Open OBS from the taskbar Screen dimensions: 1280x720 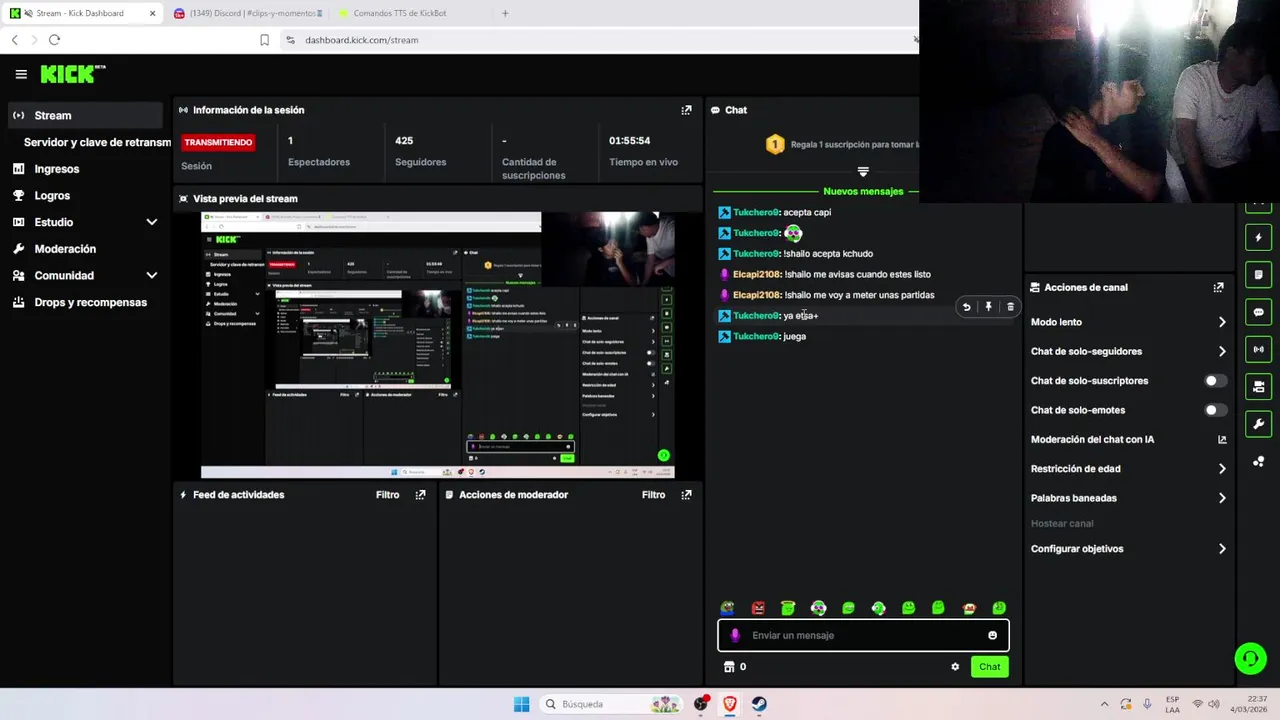click(x=701, y=704)
